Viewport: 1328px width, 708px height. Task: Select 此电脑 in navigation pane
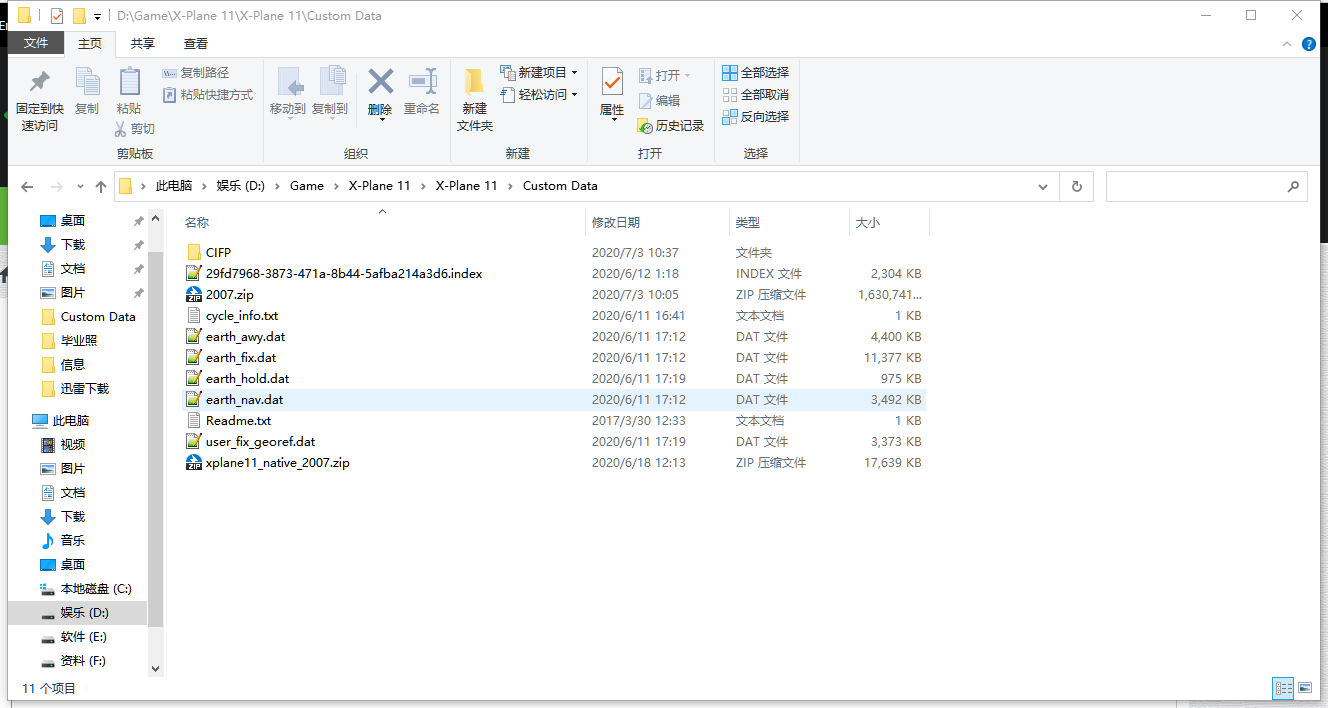[x=60, y=421]
